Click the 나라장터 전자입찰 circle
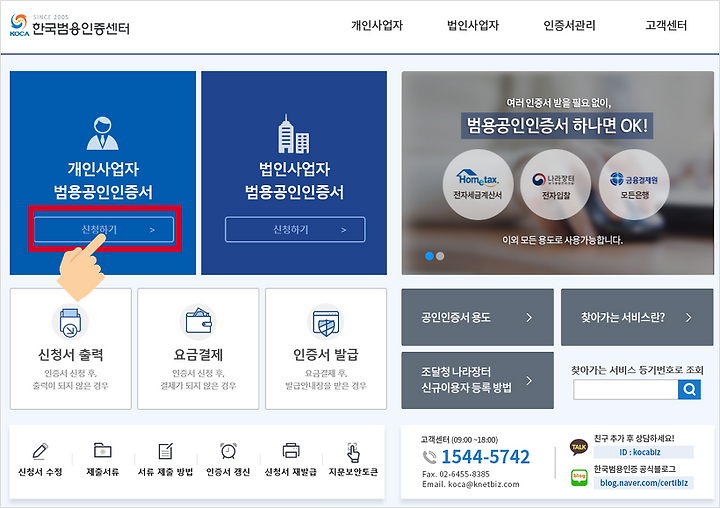The height and width of the screenshot is (508, 720). (x=556, y=184)
